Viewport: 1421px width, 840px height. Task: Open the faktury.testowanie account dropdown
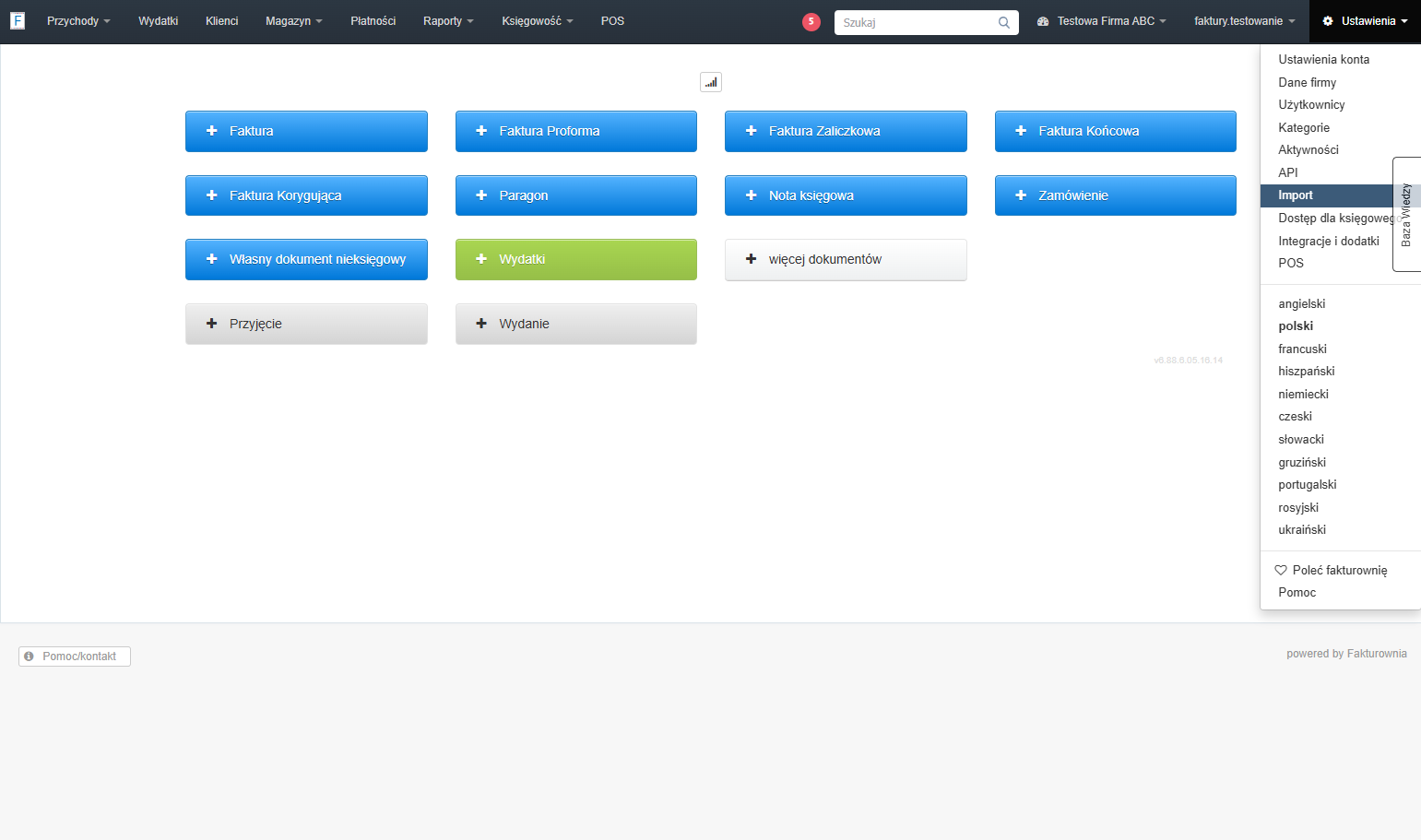coord(1245,21)
